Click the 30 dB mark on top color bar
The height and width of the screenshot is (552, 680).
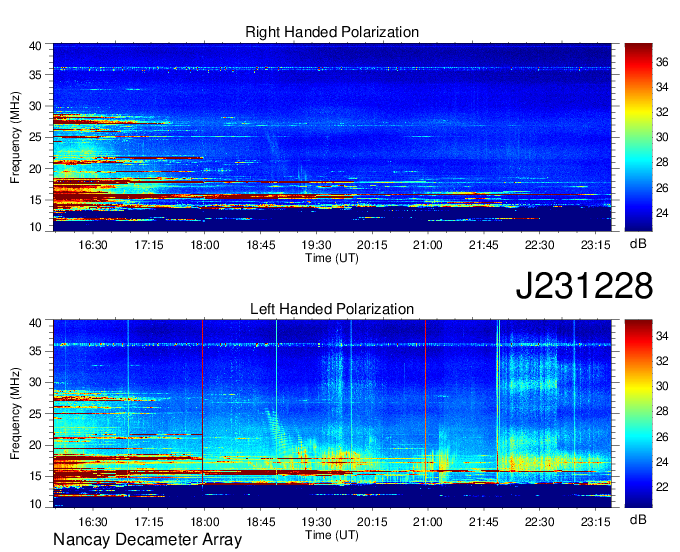click(662, 137)
